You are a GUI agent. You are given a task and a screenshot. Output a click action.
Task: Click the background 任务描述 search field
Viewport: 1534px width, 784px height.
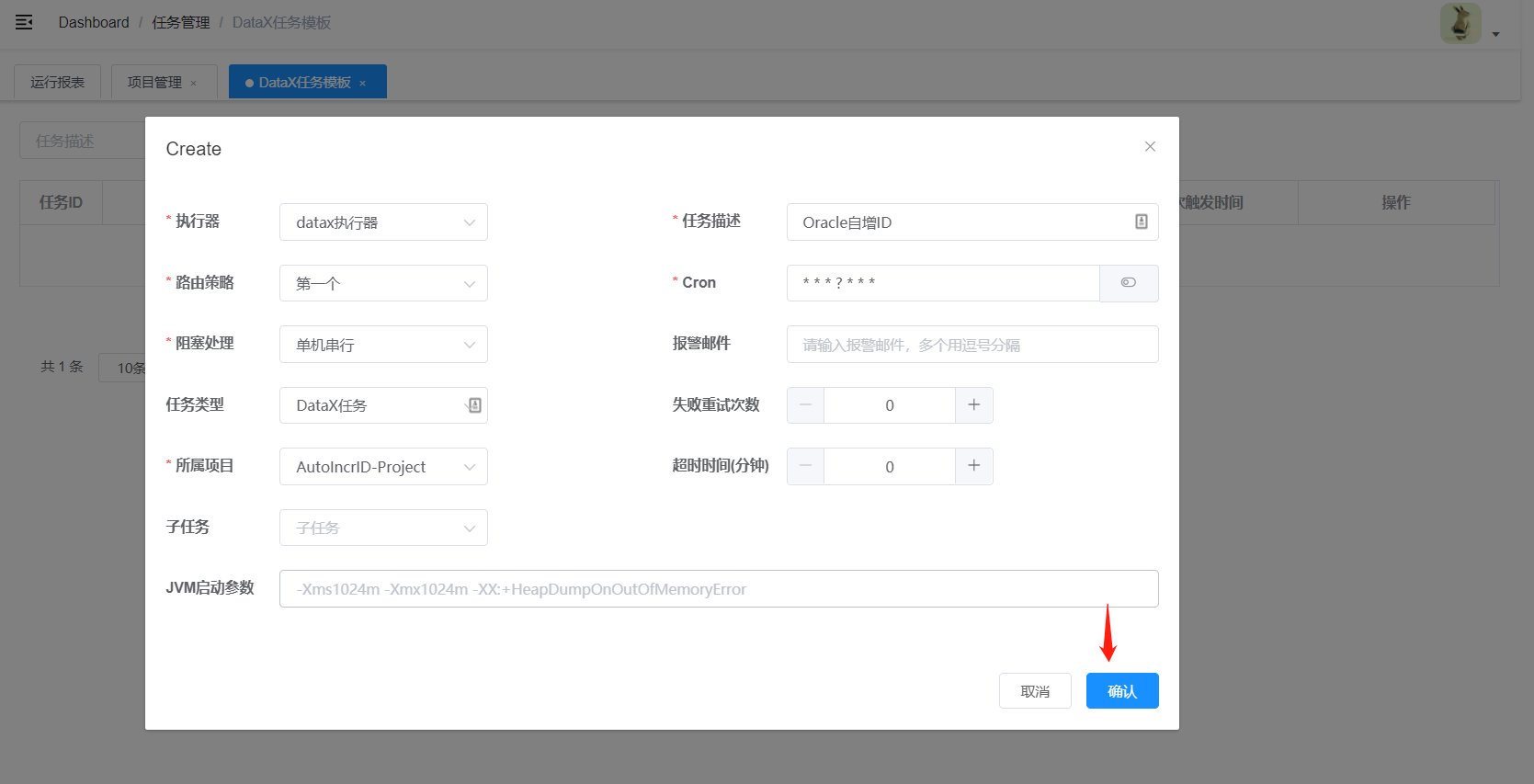point(83,141)
